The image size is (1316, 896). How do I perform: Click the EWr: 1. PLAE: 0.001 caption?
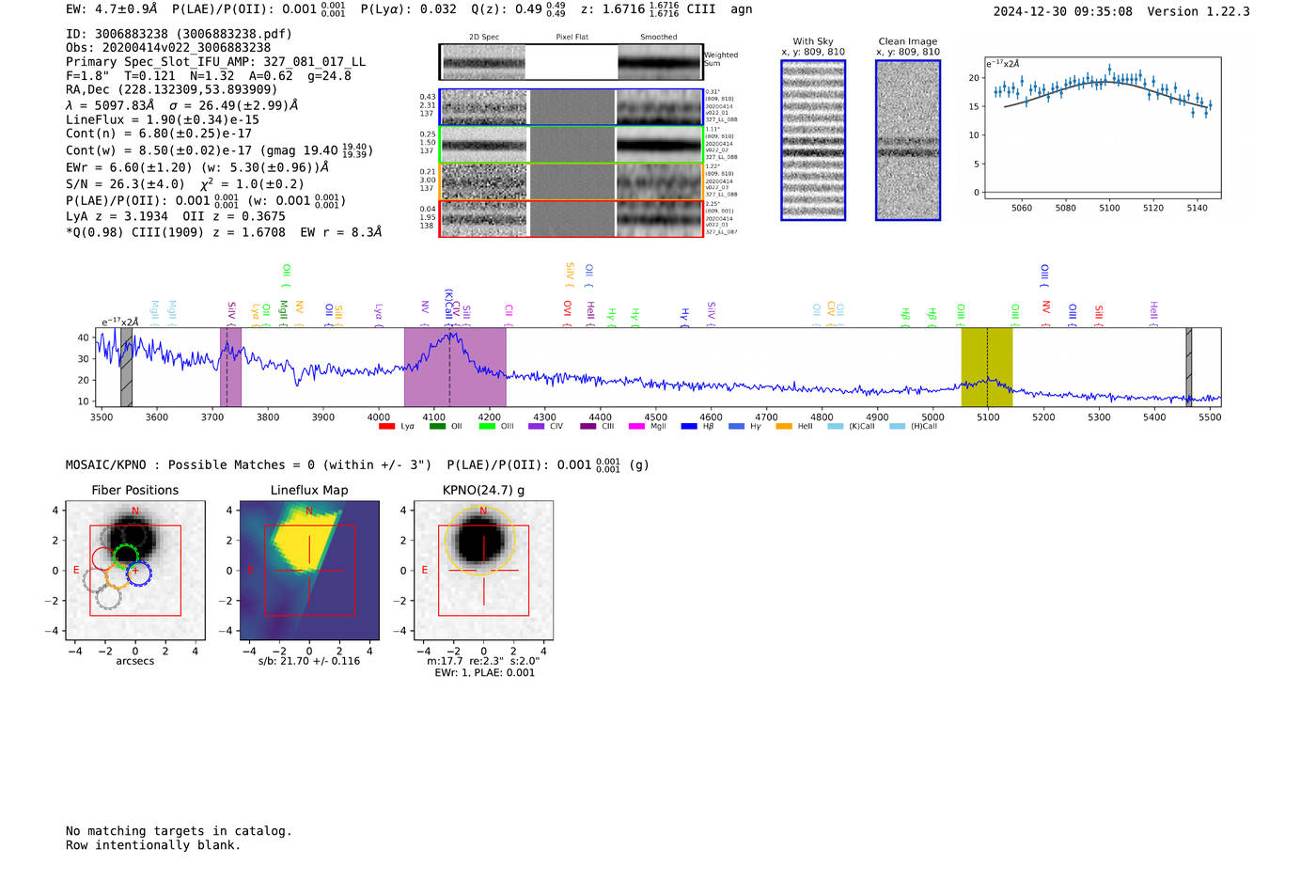(484, 673)
